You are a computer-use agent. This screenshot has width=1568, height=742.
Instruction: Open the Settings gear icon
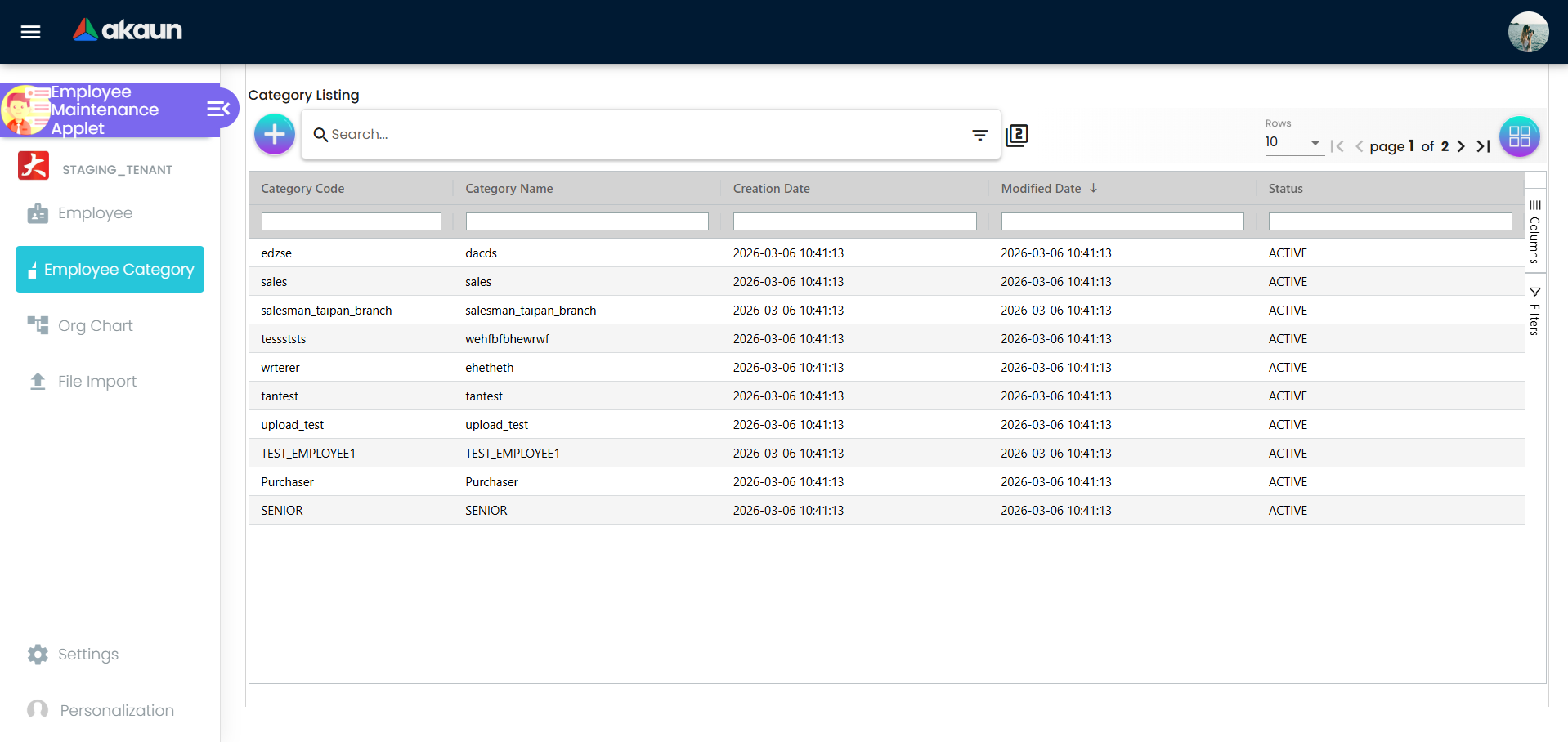[x=38, y=654]
